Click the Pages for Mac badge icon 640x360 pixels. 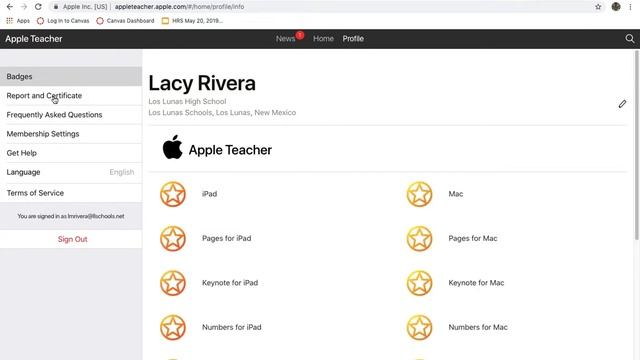(x=419, y=238)
